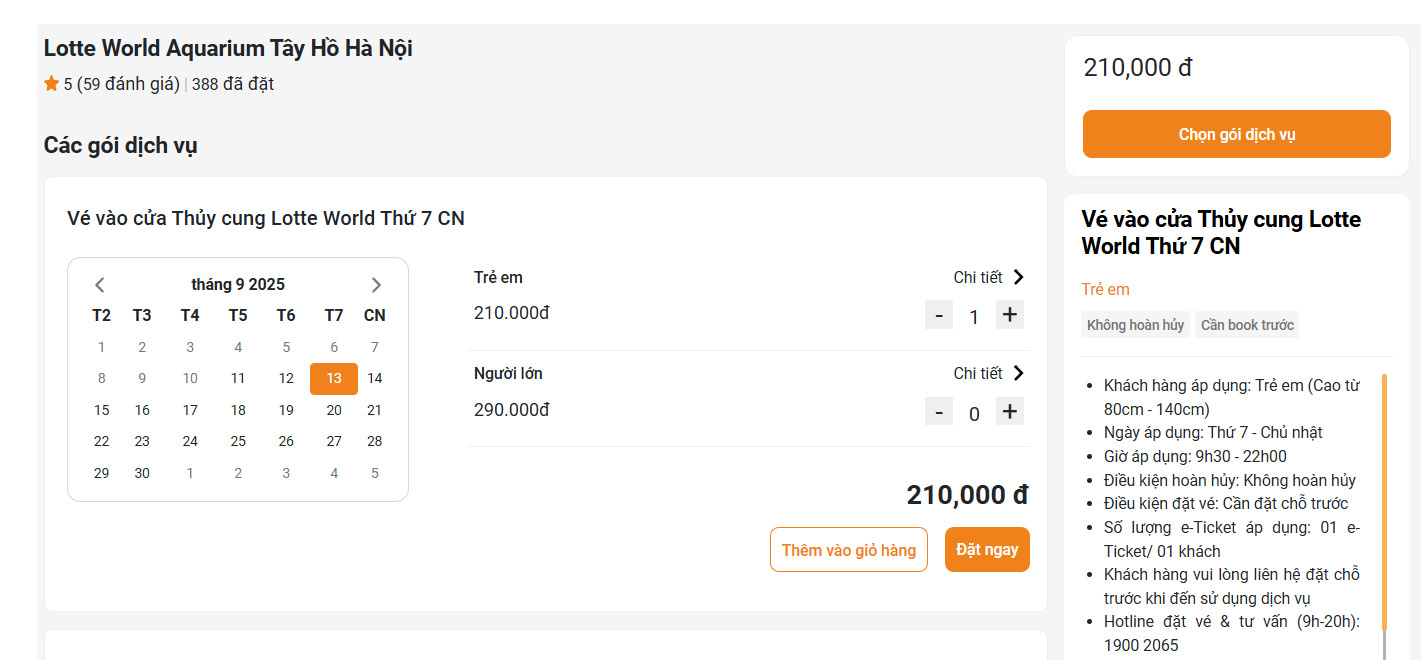Click the orange rating star icon
1421x660 pixels.
[x=52, y=84]
